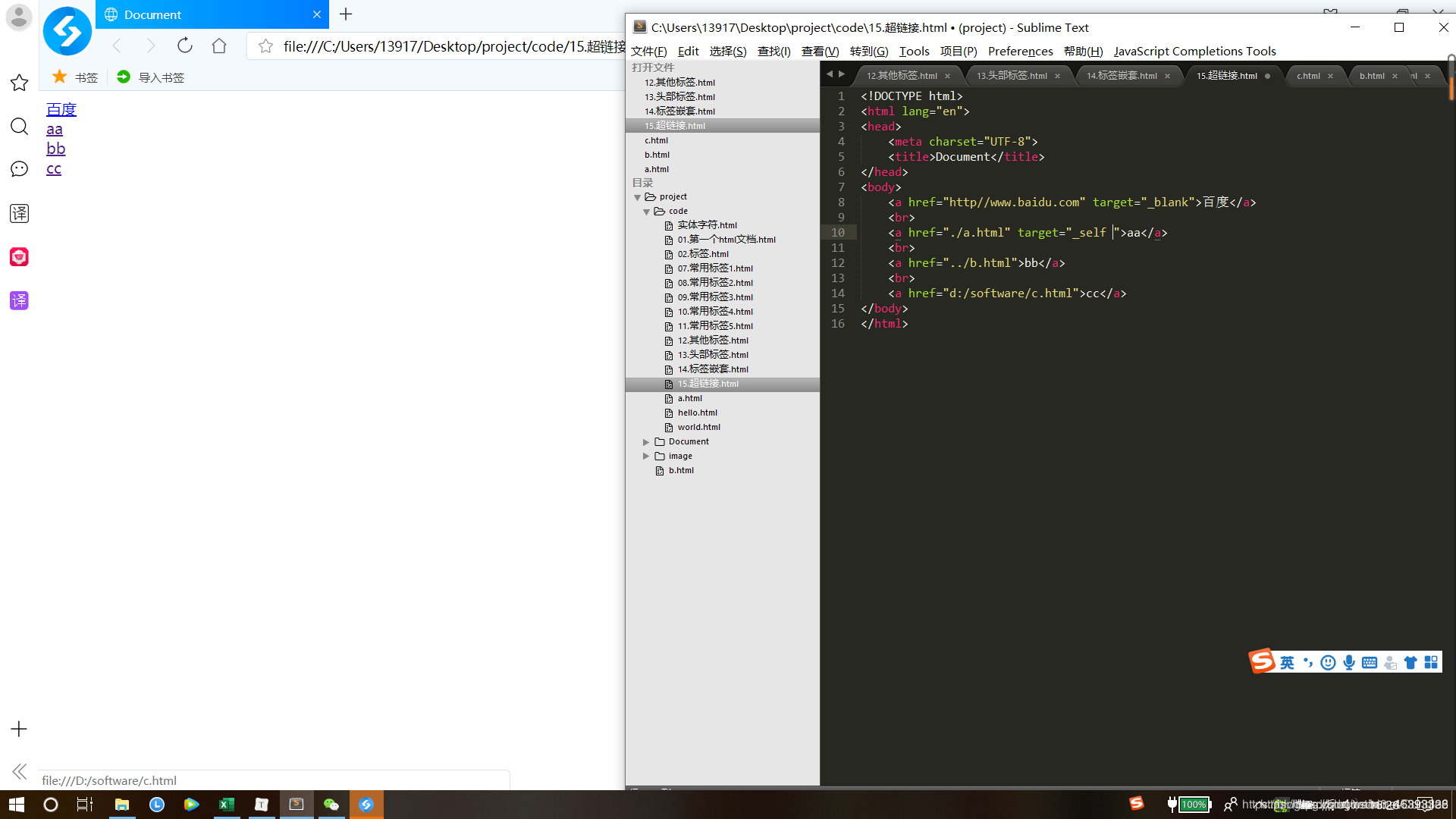Open the Sogou soft keyboard icon
Viewport: 1456px width, 819px height.
[x=1370, y=663]
